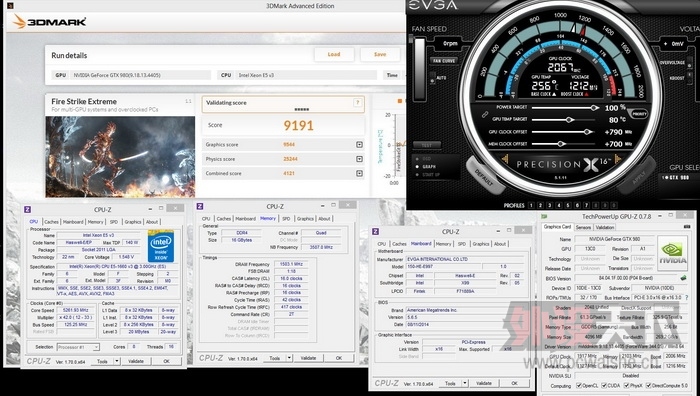Click the Bus Interface question mark in GPU-Z
Viewport: 700px width, 396px height.
[687, 298]
